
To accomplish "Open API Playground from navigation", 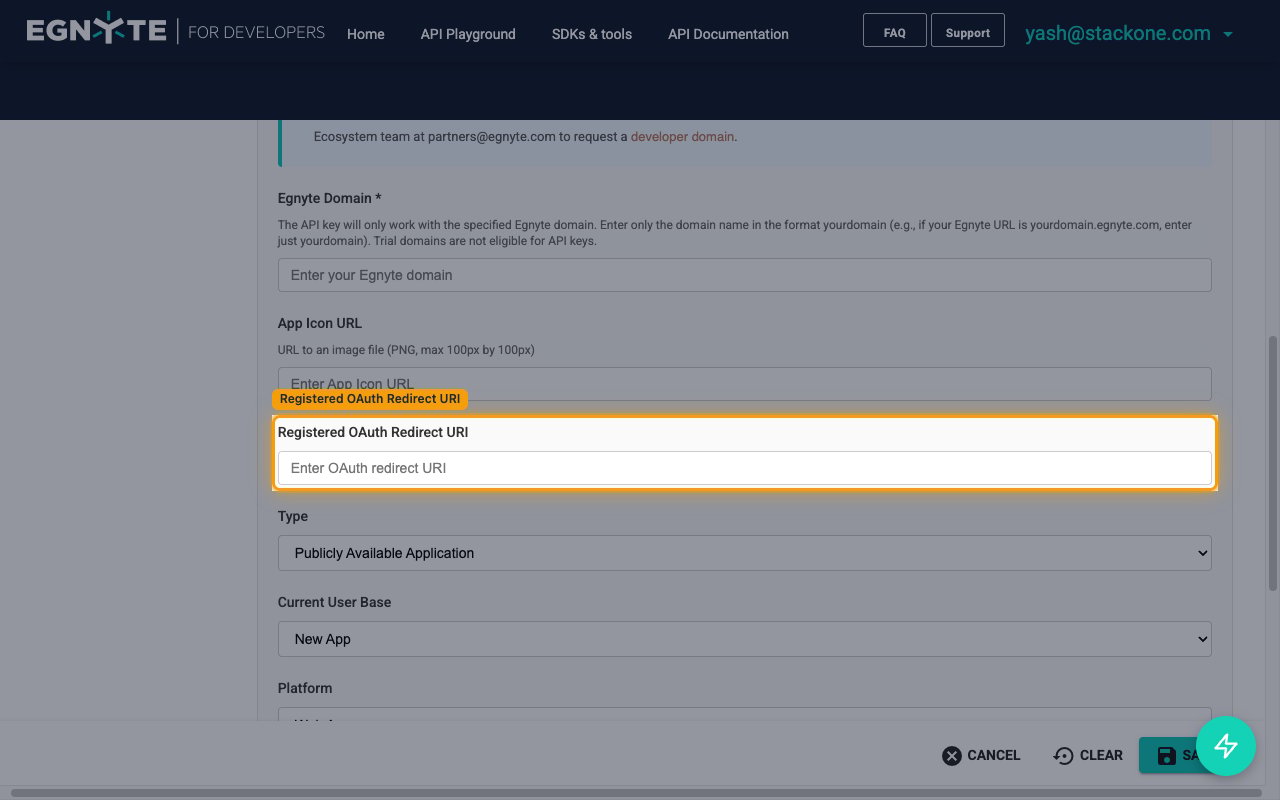I will pos(468,34).
